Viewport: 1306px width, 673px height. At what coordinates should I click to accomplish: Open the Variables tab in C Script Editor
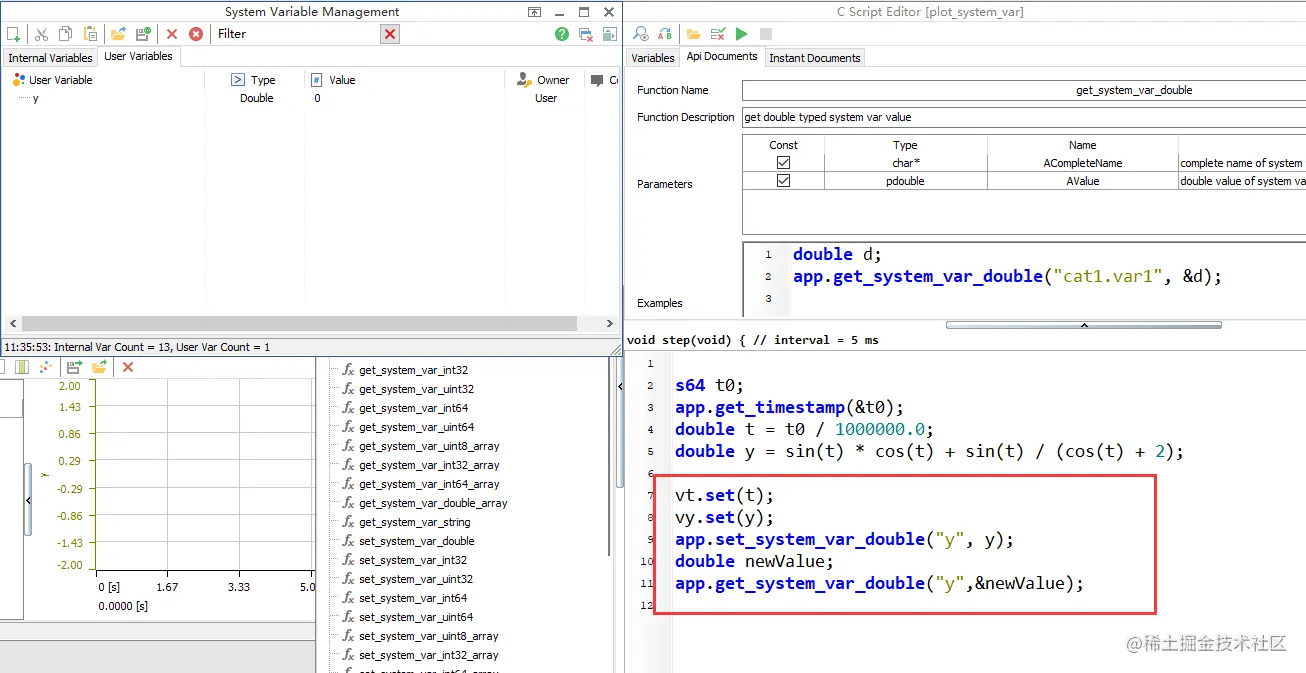[x=653, y=58]
